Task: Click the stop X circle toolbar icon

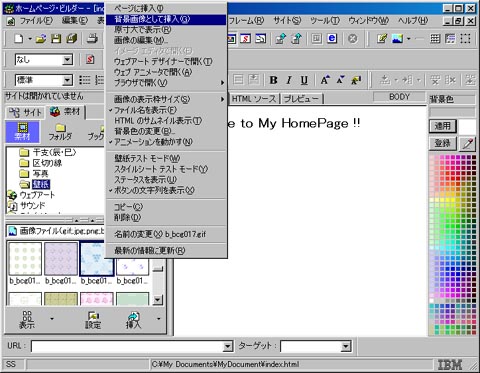Action: point(352,39)
